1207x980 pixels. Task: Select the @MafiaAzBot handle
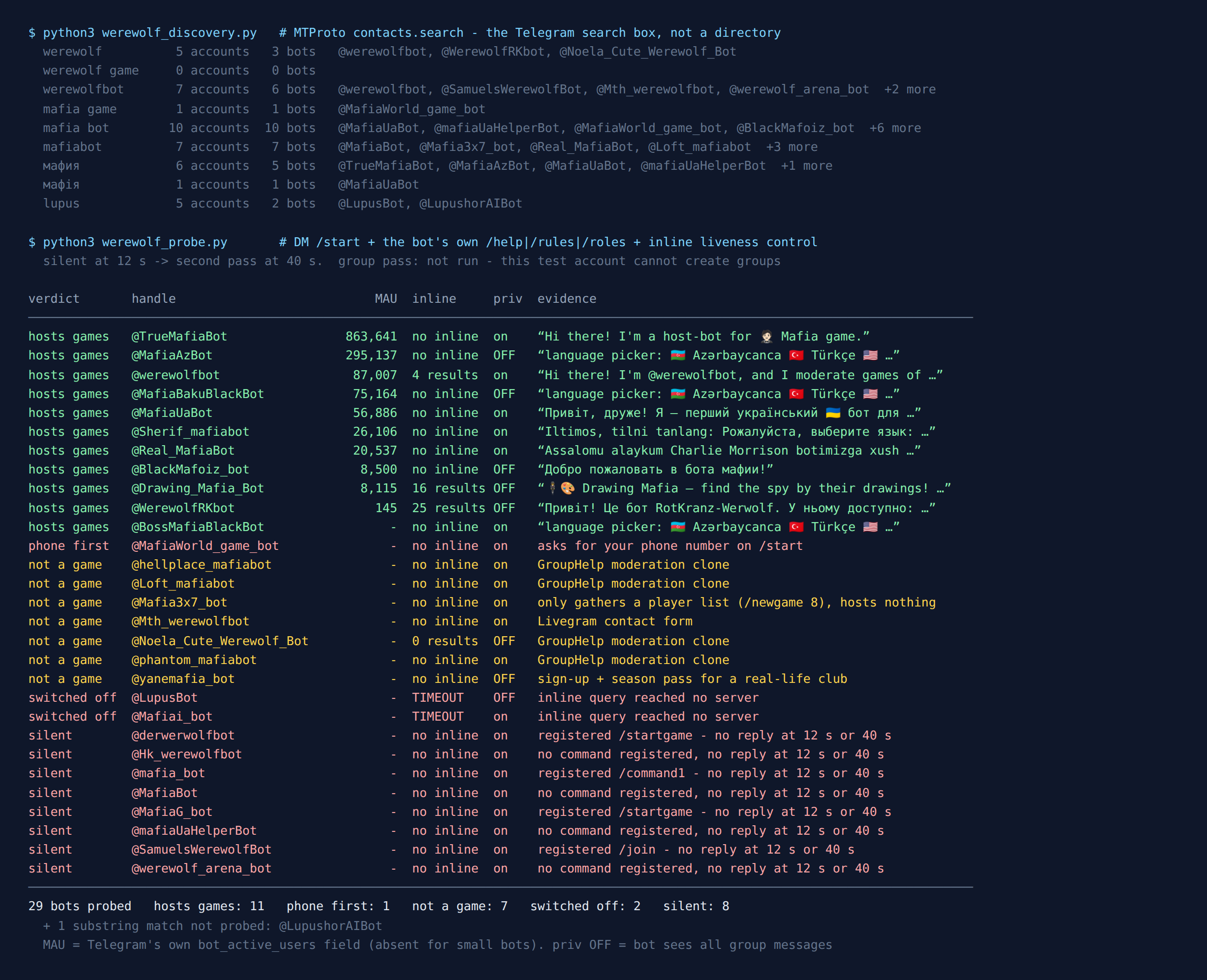click(172, 356)
